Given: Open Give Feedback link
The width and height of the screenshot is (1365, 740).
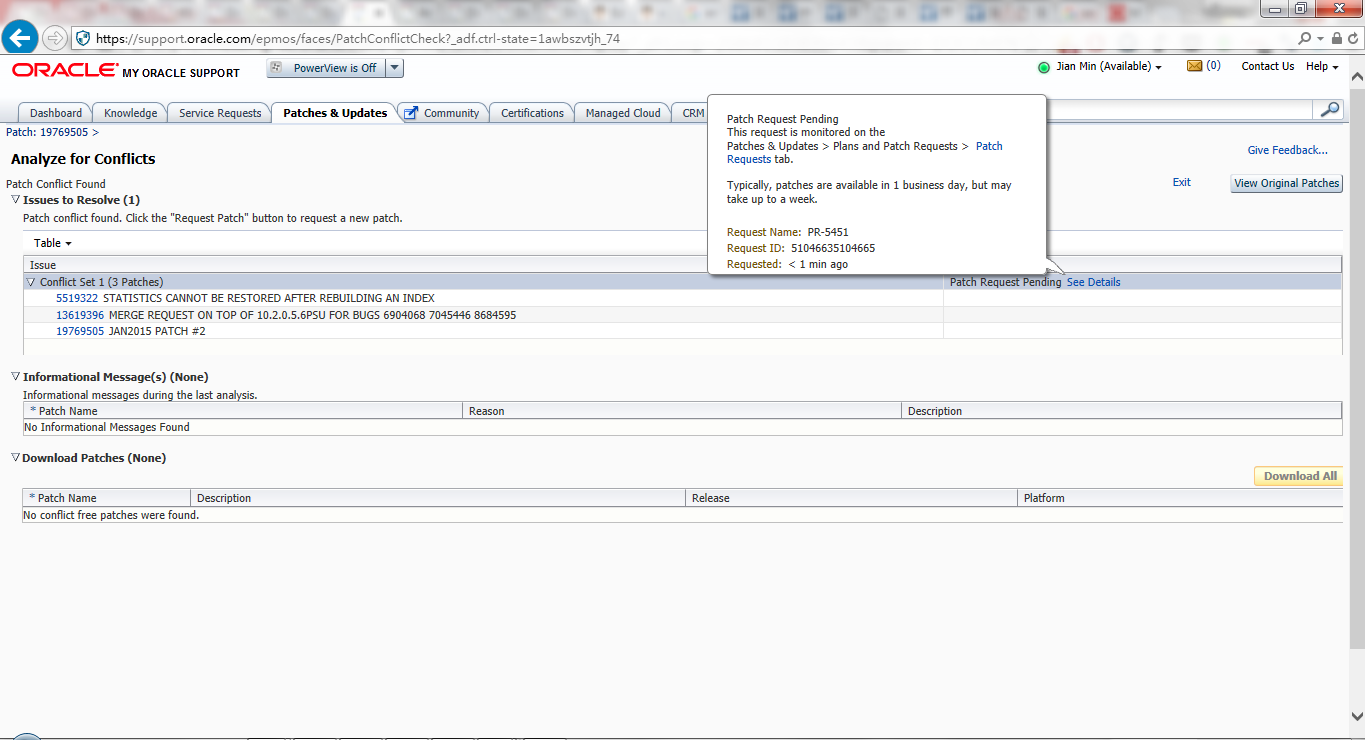Looking at the screenshot, I should click(x=1287, y=150).
